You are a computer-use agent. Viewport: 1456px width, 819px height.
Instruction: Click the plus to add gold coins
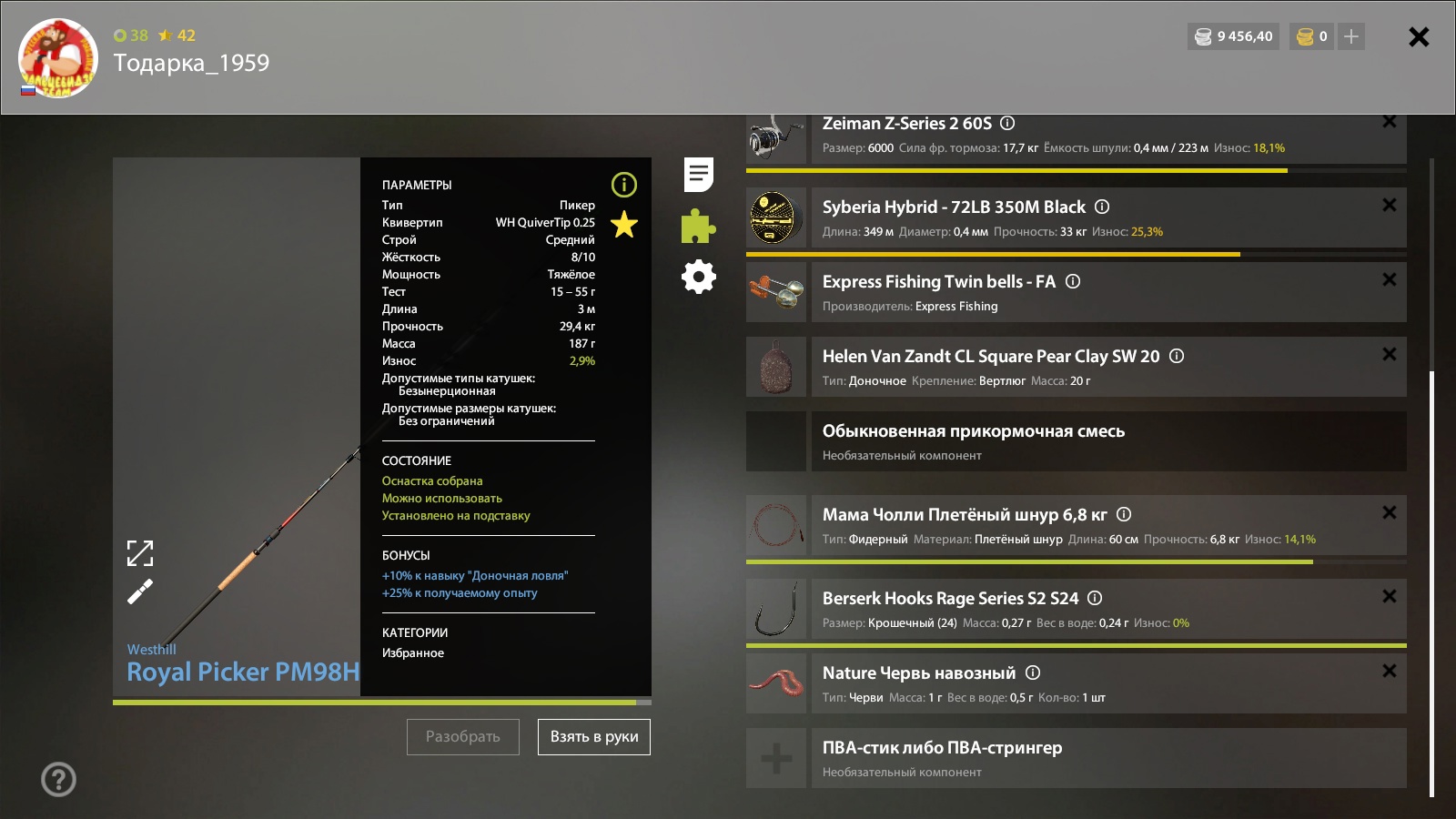click(1351, 36)
